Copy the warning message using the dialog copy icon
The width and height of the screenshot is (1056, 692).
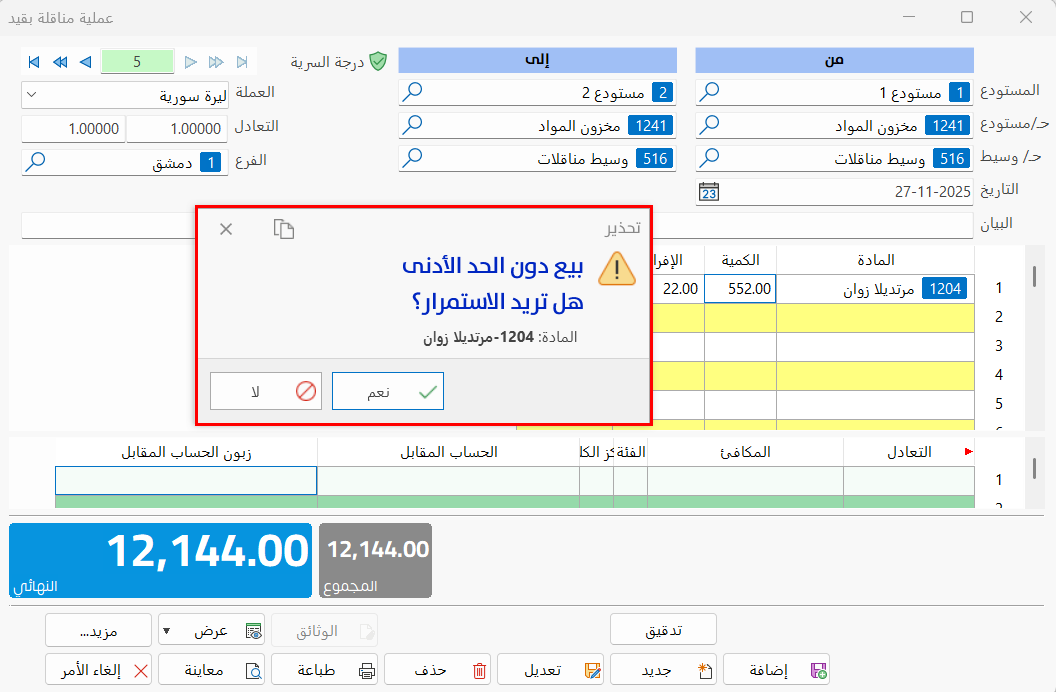tap(284, 228)
